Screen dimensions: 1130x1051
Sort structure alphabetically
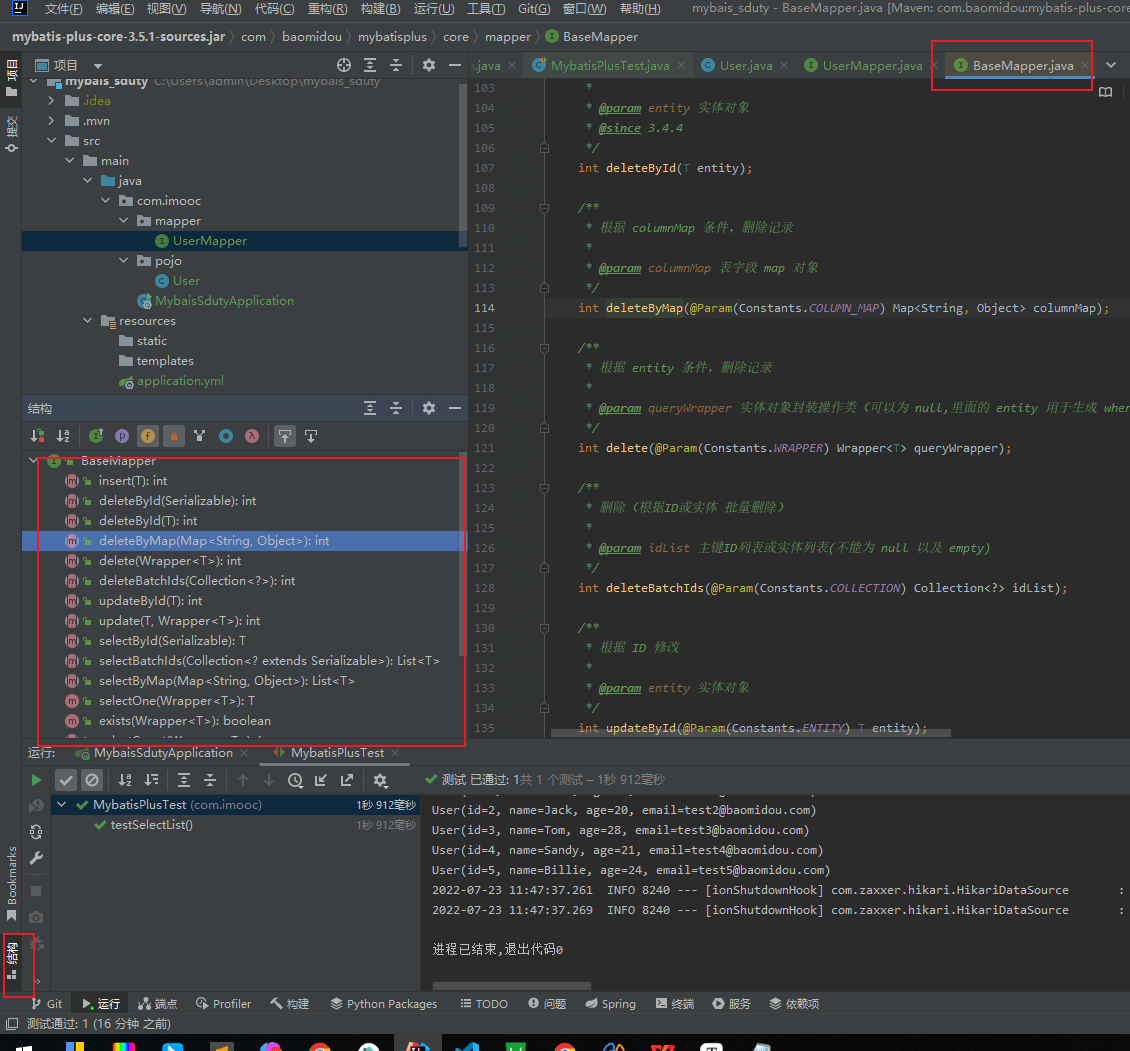(63, 435)
